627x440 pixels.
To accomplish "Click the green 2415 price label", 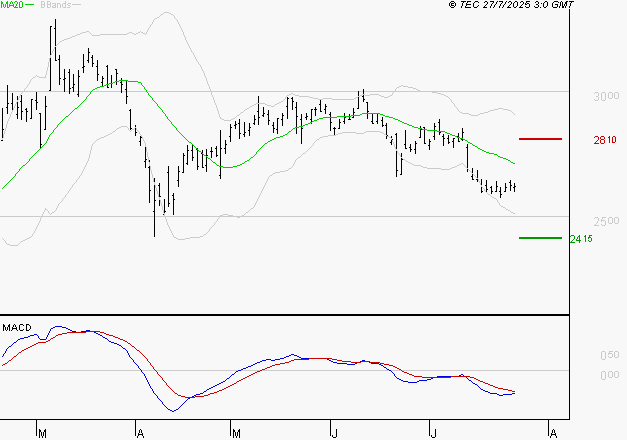I will click(581, 239).
